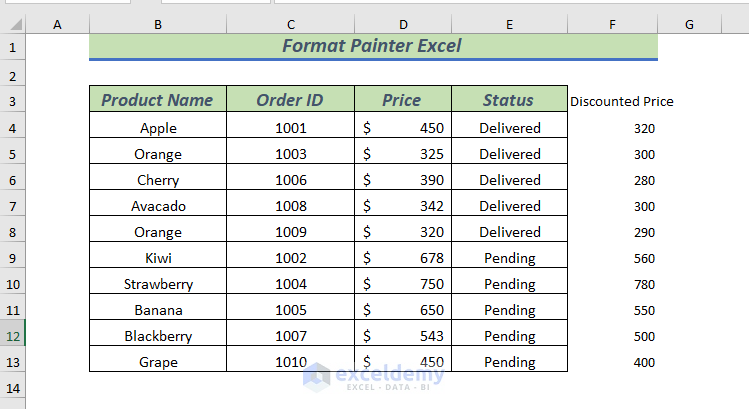This screenshot has height=409, width=749.
Task: Click the Status header cell
Action: (509, 100)
